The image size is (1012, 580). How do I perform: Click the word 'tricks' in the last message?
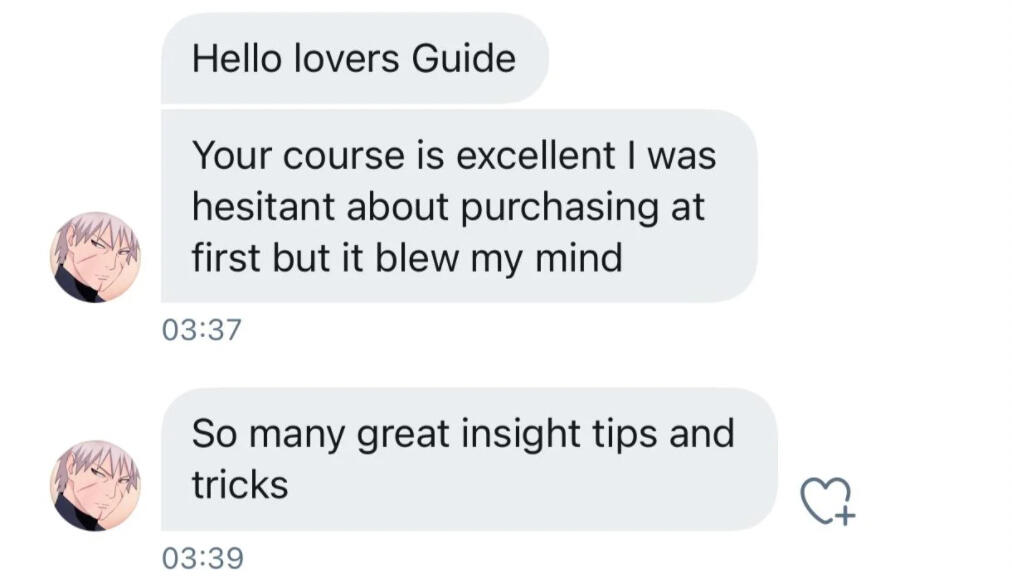point(240,485)
